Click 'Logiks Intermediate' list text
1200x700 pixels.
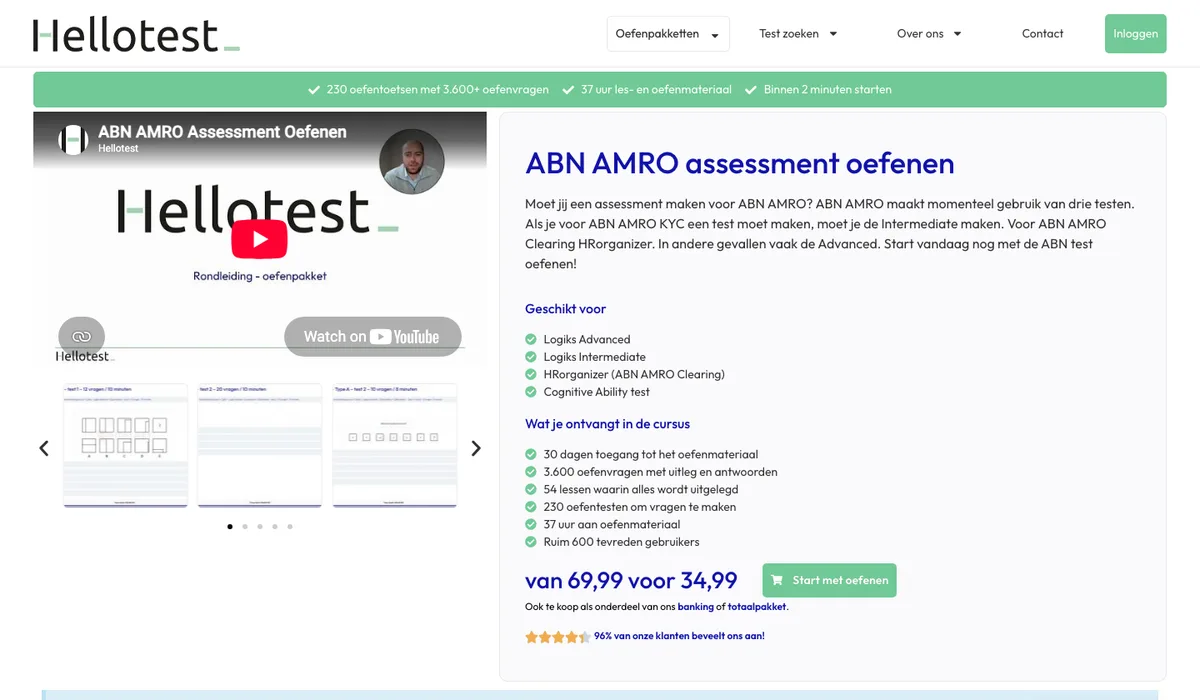(595, 357)
